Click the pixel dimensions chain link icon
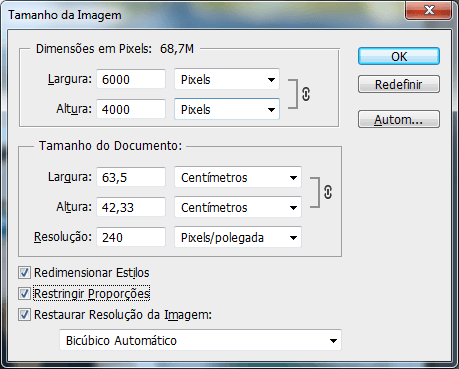459x369 pixels. click(306, 94)
